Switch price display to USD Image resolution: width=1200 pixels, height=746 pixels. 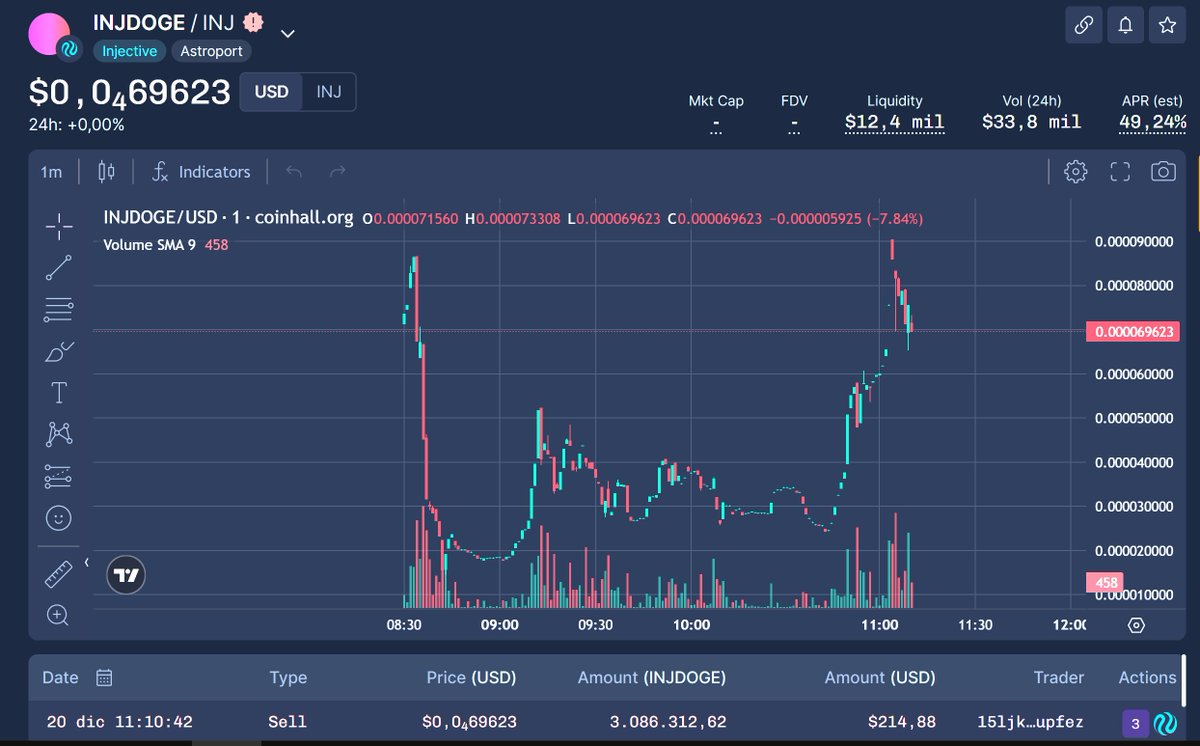click(272, 92)
